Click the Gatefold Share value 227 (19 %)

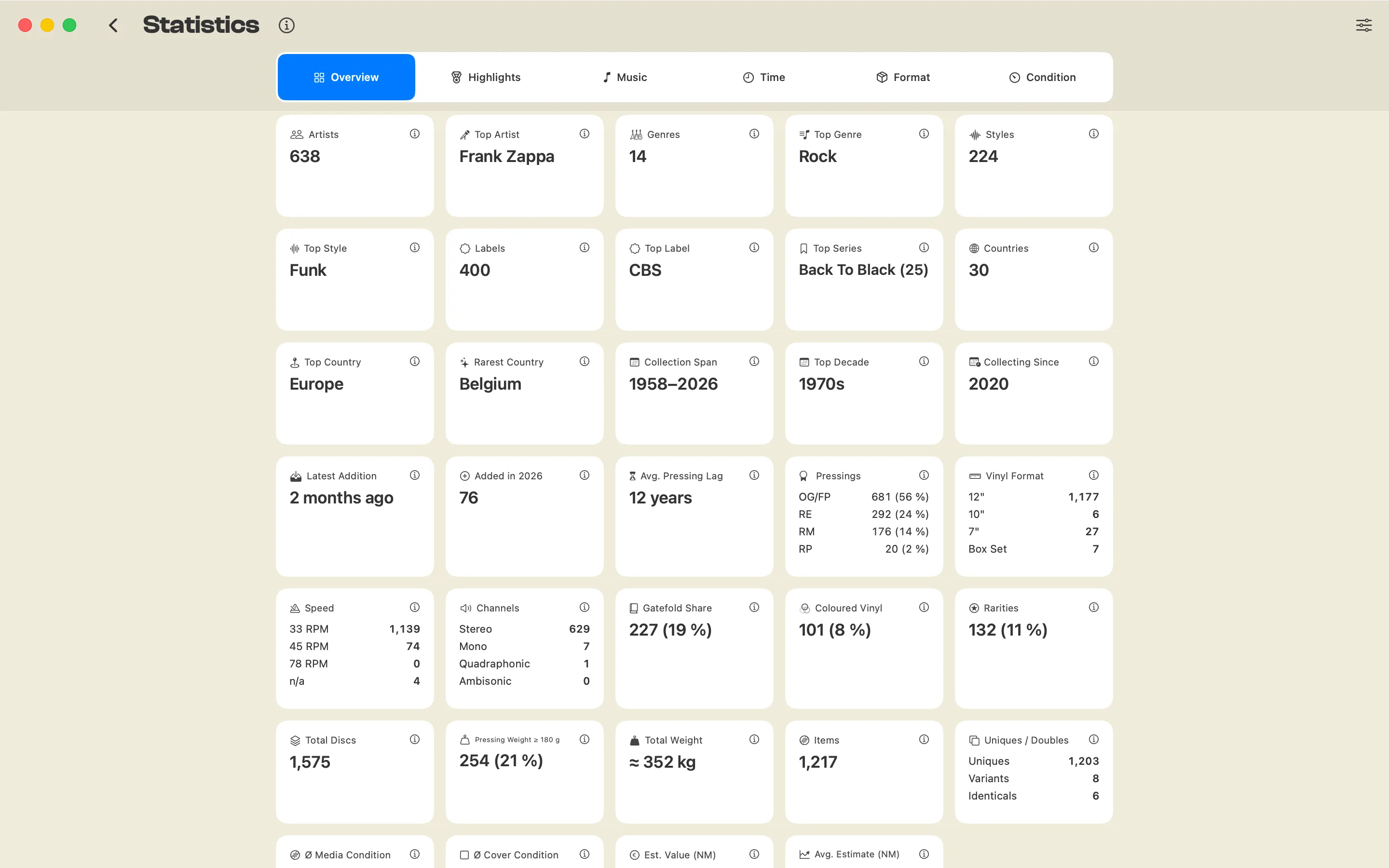(670, 630)
